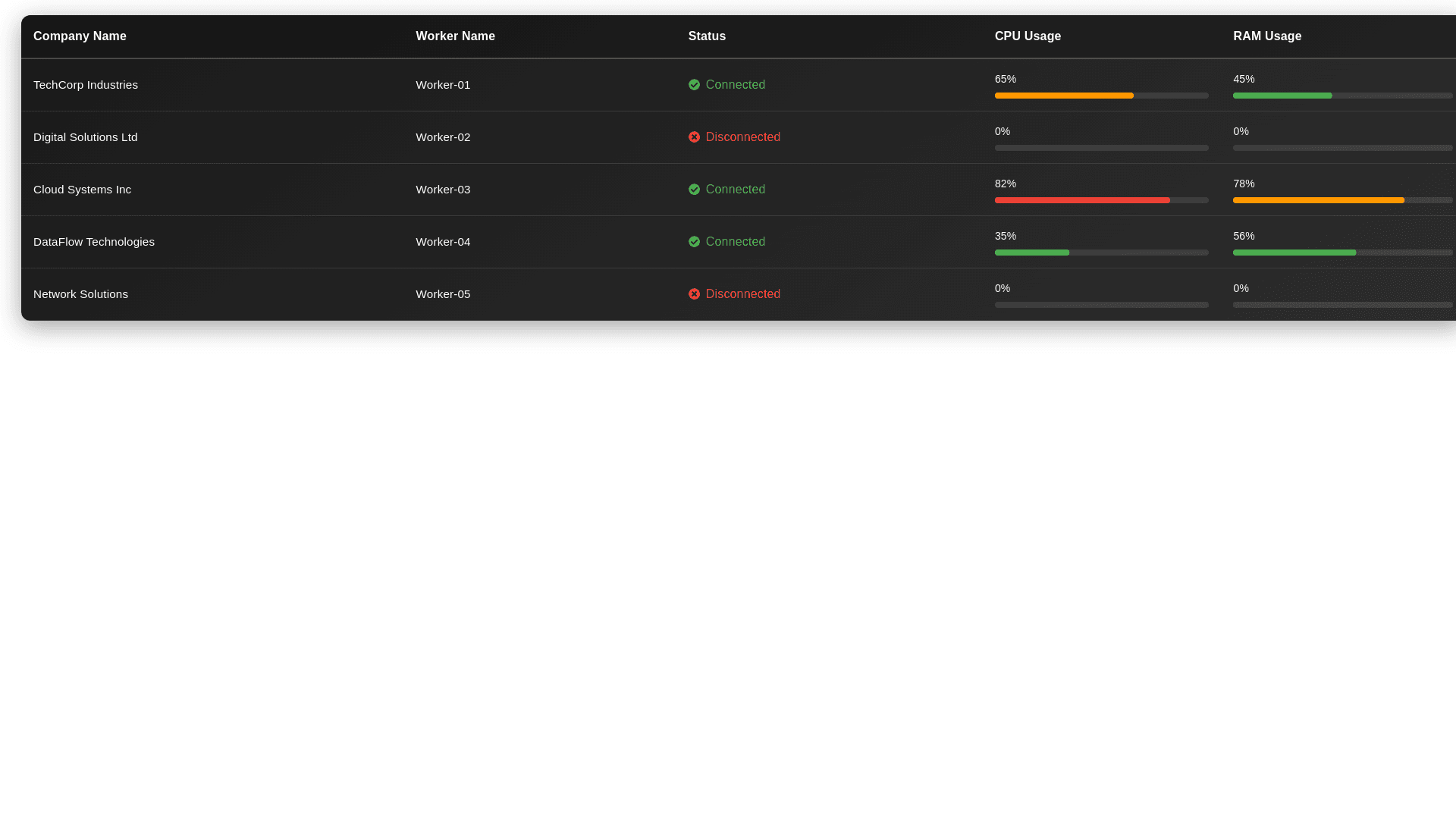
Task: Sort by the Company Name column header
Action: 80,36
